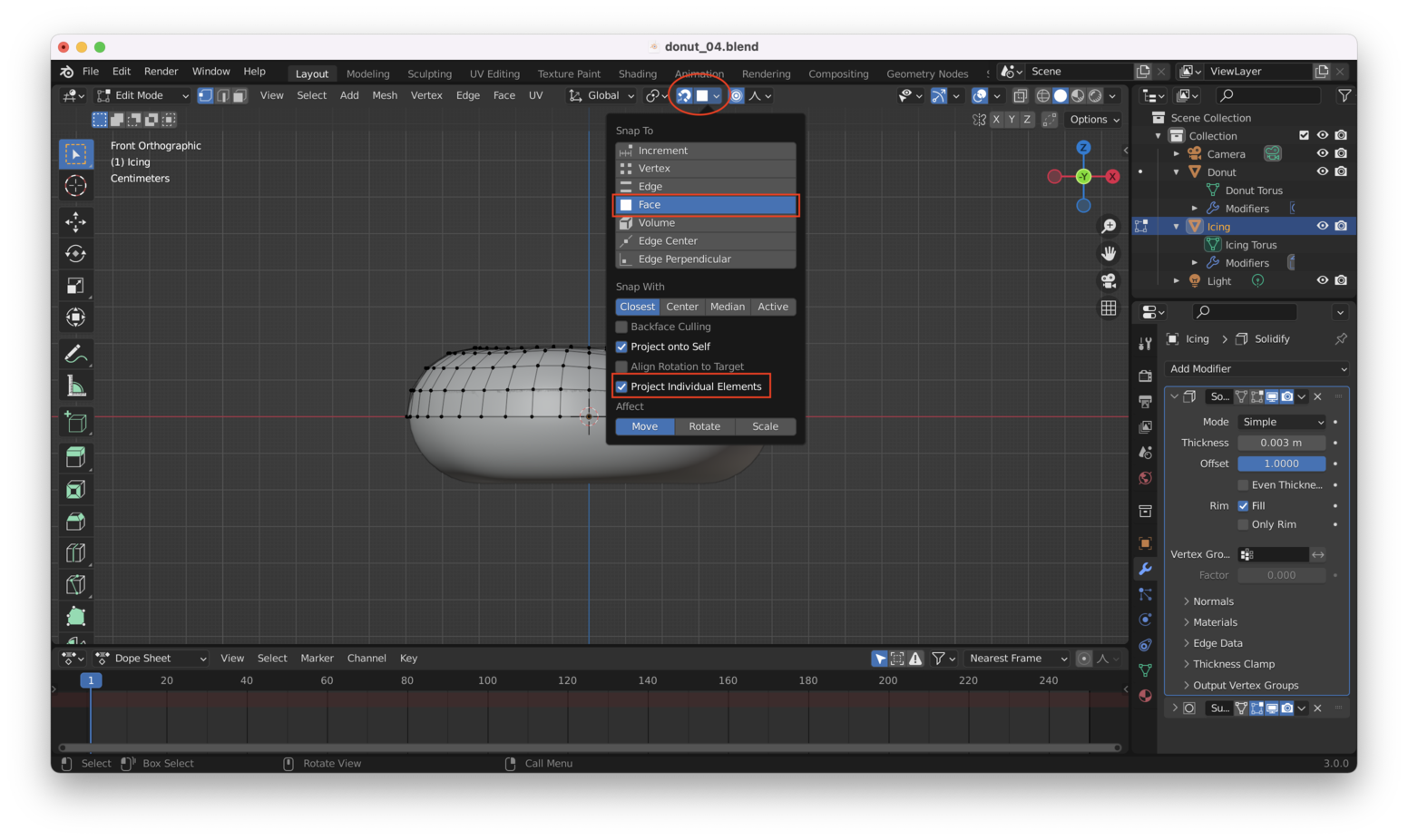Switch to the Sculpting workspace tab
Image resolution: width=1408 pixels, height=840 pixels.
point(429,73)
